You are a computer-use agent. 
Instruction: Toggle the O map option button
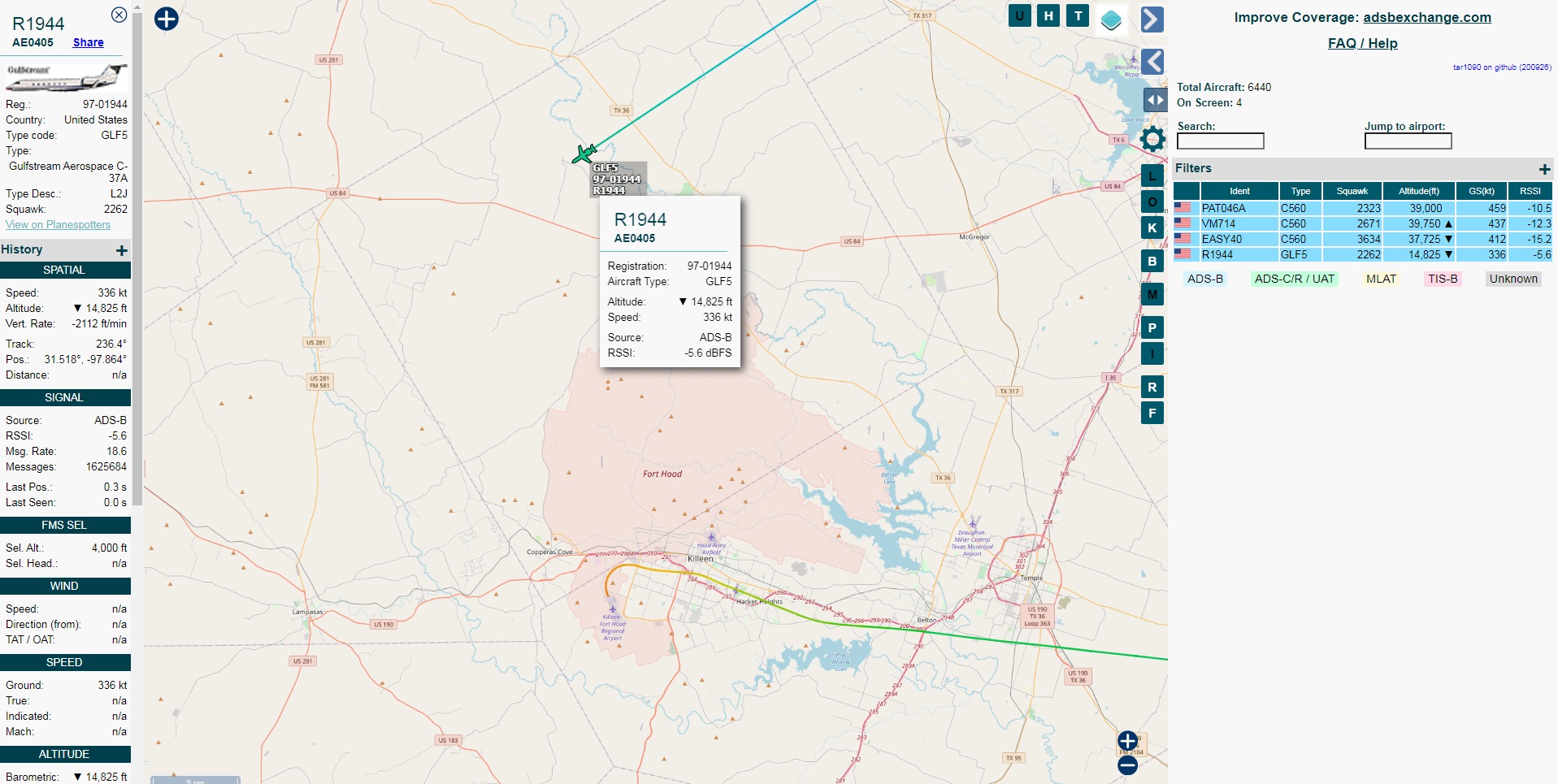pyautogui.click(x=1152, y=201)
